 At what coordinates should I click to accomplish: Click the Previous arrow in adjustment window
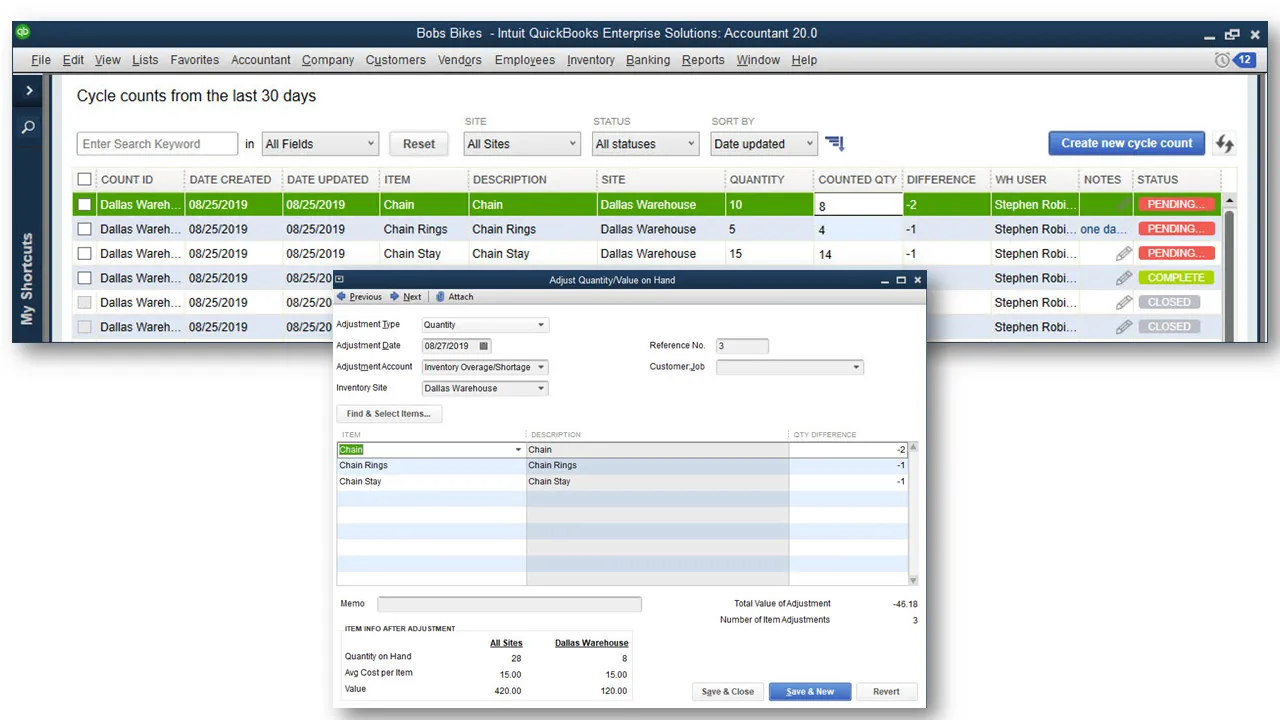pos(342,297)
